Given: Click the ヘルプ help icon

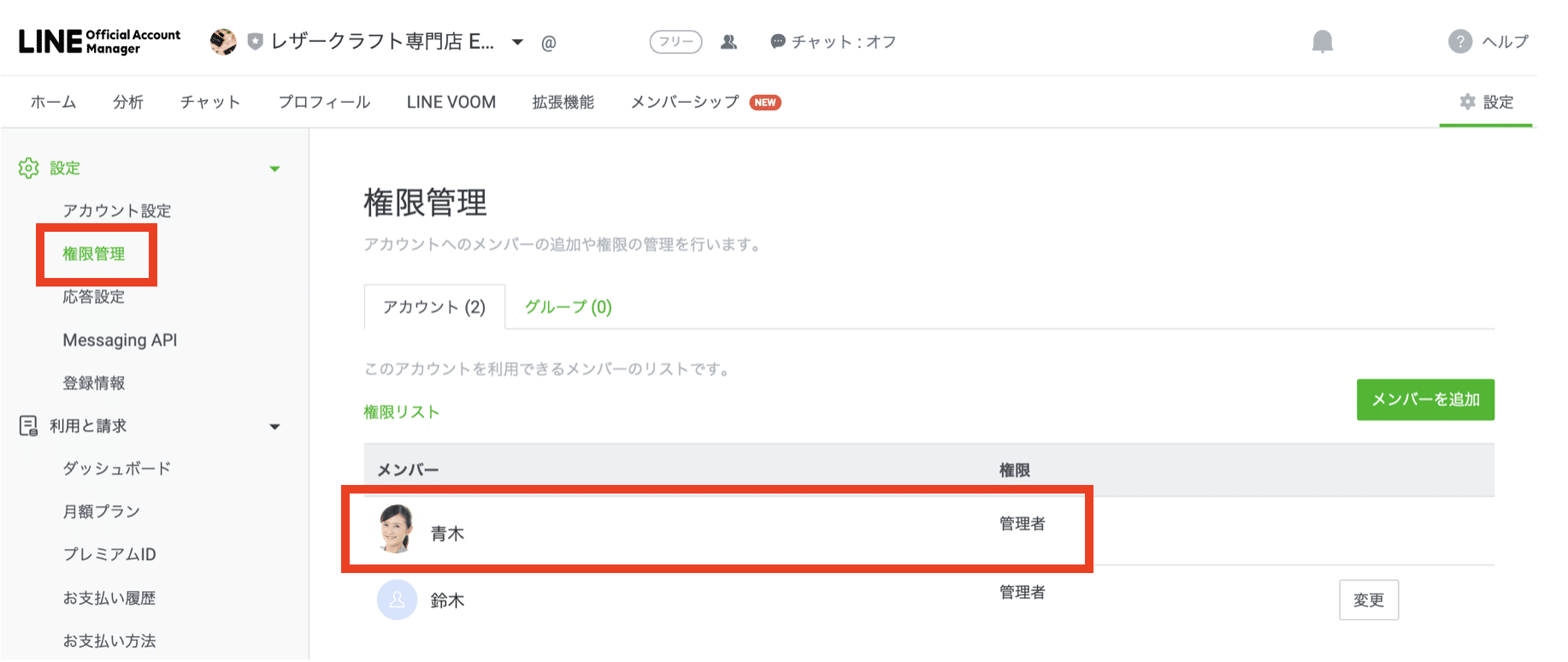Looking at the screenshot, I should pyautogui.click(x=1460, y=41).
